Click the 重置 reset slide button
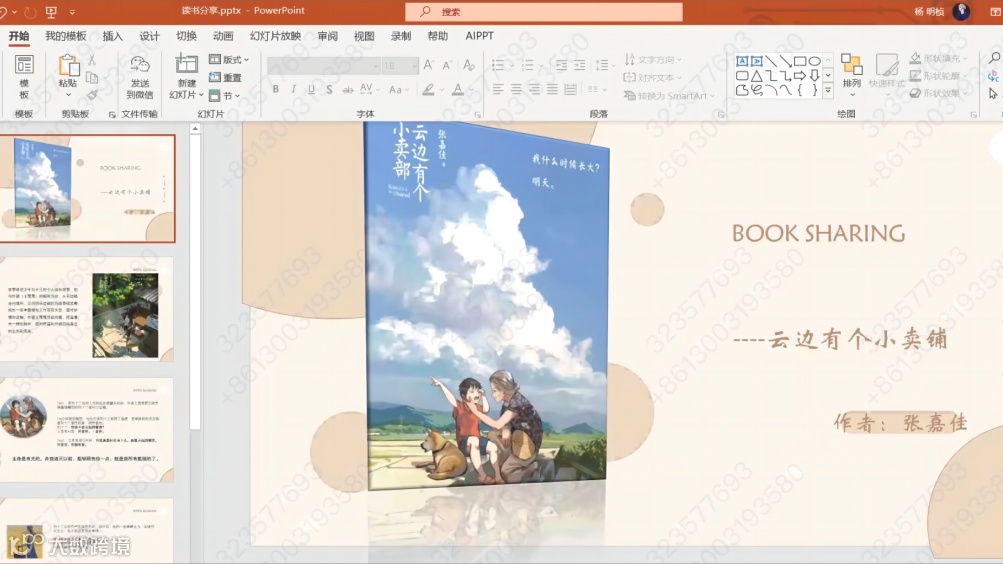Screen dimensions: 1003x564 tap(225, 77)
